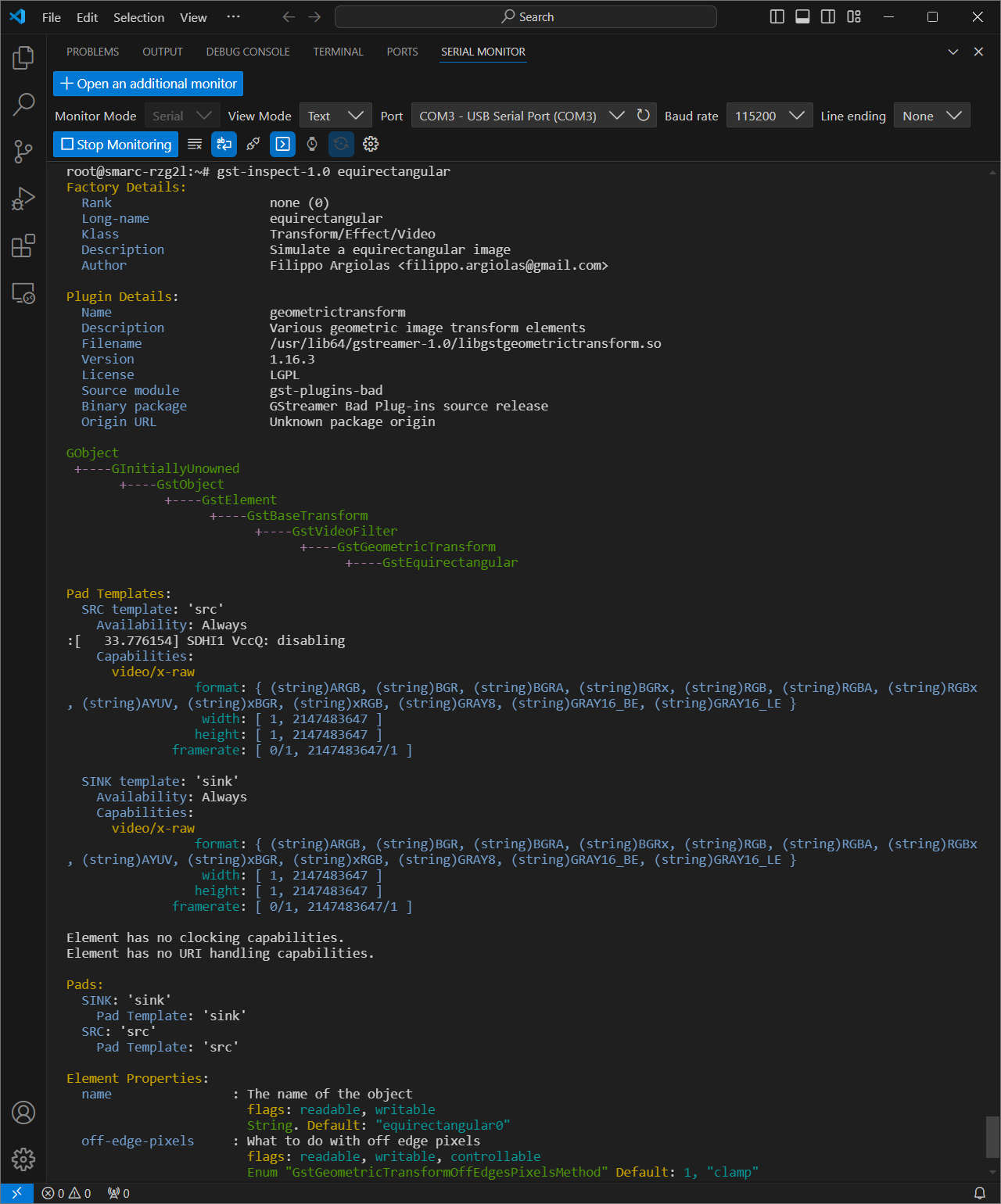Clear the serial monitor output

click(x=195, y=144)
